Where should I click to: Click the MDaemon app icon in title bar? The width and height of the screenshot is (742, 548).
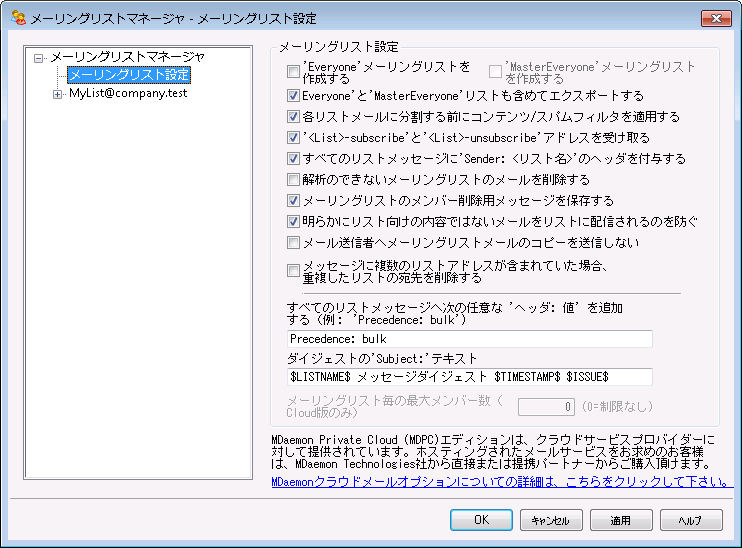(17, 17)
